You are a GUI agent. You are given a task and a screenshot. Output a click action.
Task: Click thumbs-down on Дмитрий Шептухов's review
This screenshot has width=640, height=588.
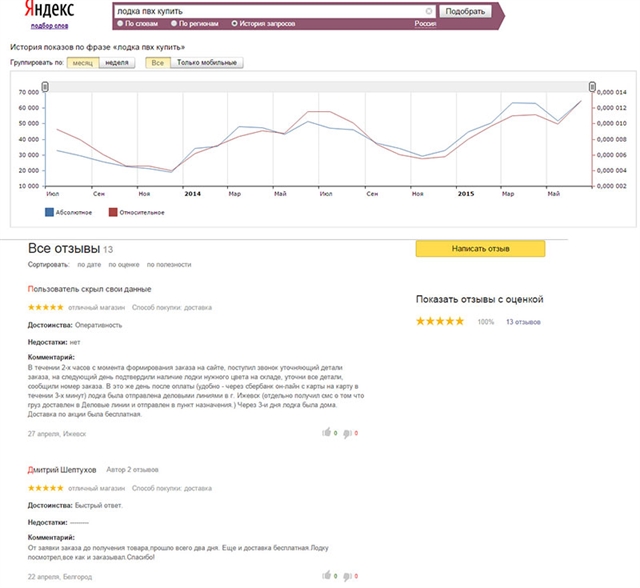click(x=347, y=576)
